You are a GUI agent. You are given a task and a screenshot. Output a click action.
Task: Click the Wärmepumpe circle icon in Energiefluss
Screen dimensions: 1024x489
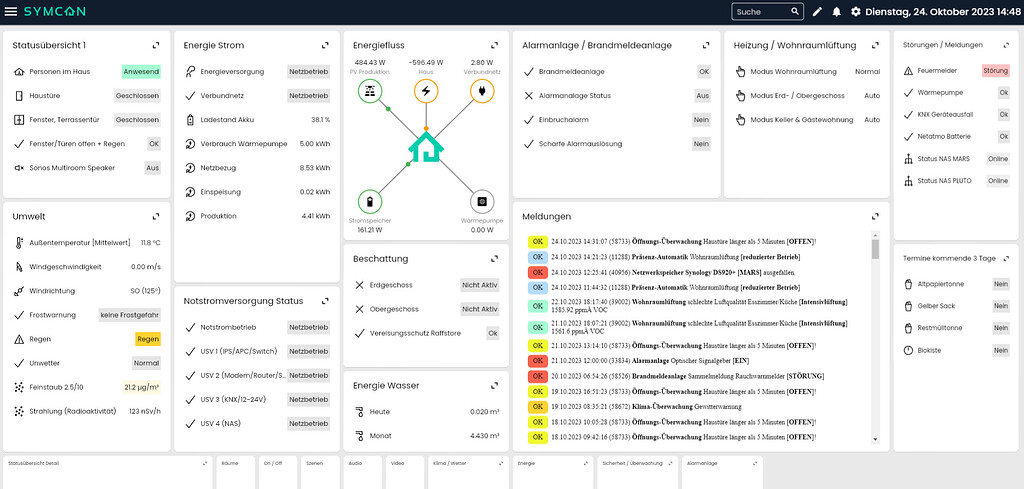point(482,201)
